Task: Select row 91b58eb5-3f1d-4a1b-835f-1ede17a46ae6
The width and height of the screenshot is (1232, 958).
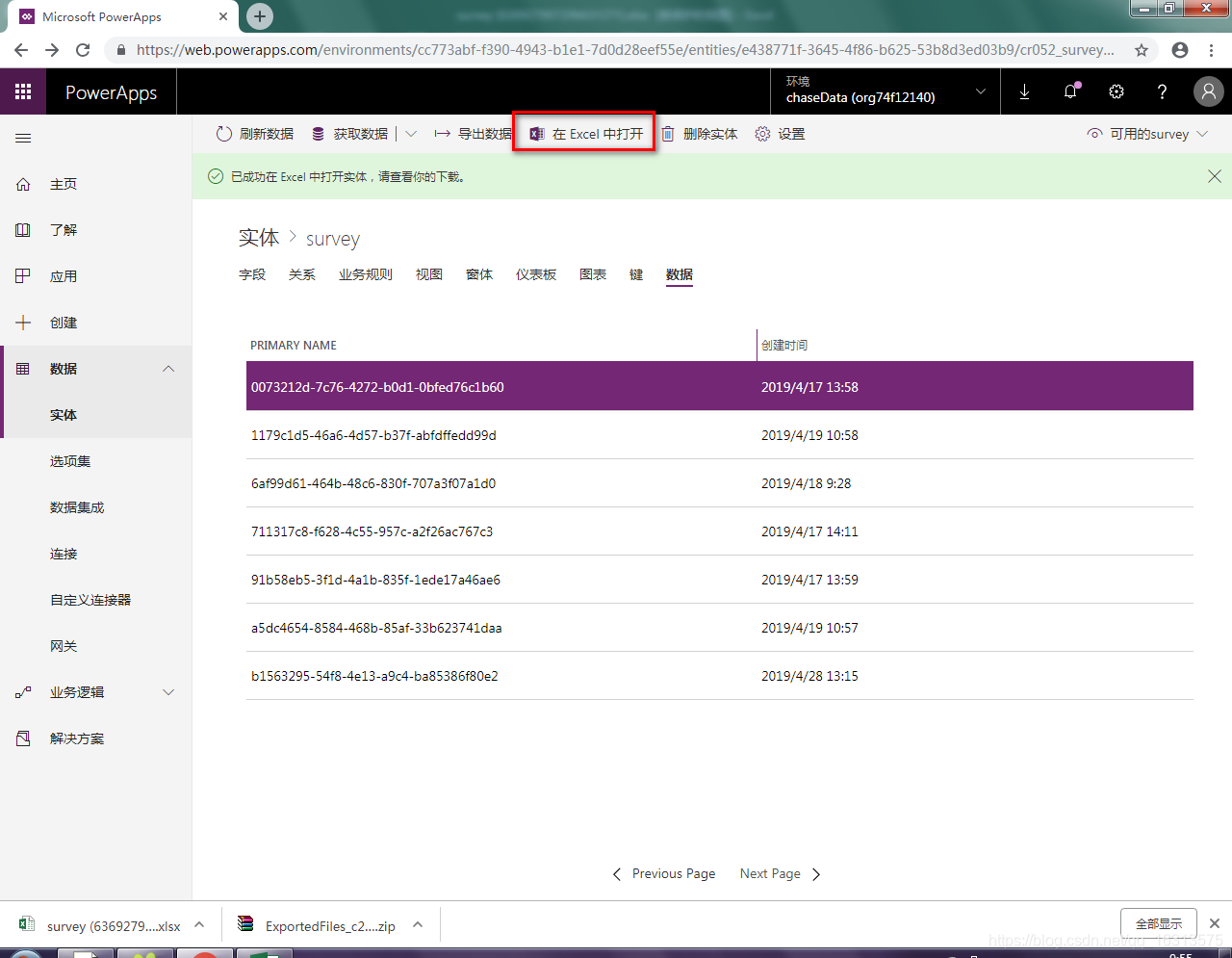Action: click(720, 580)
